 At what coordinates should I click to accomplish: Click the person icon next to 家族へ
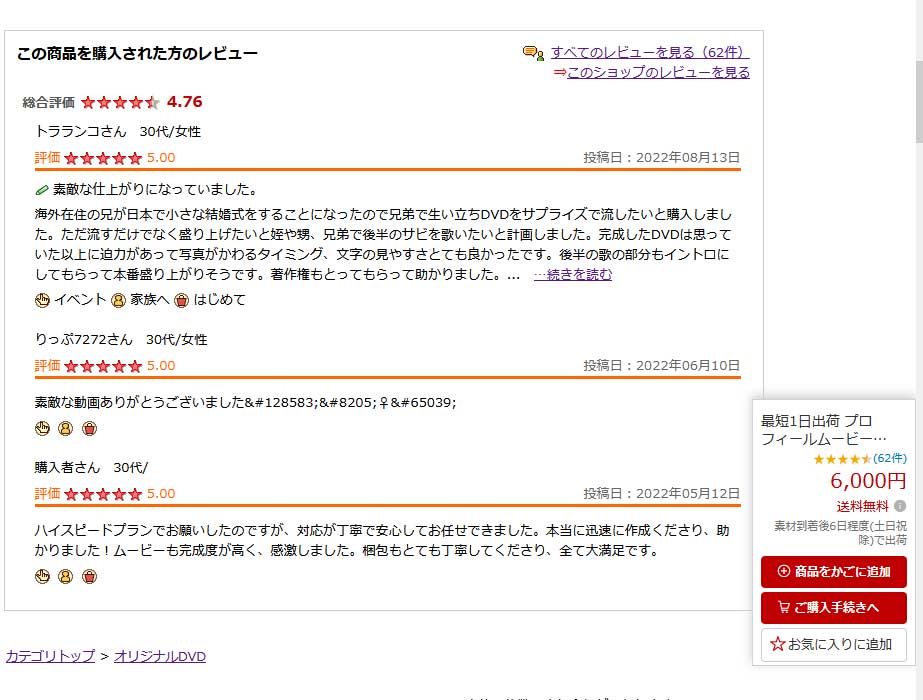118,300
